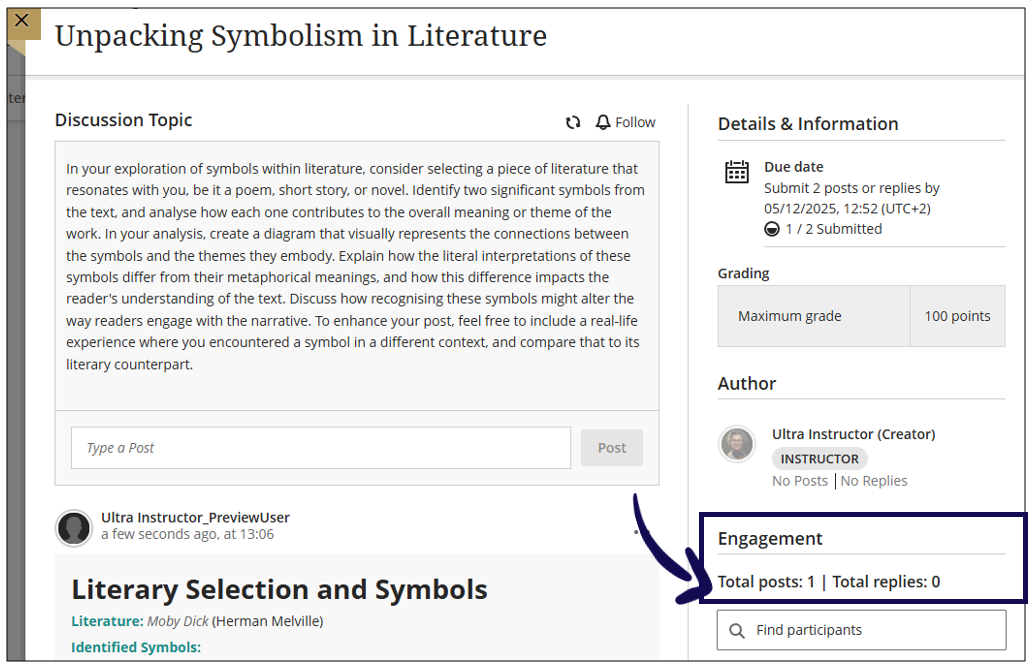This screenshot has height=667, width=1035.
Task: Select the No Replies link
Action: point(874,481)
